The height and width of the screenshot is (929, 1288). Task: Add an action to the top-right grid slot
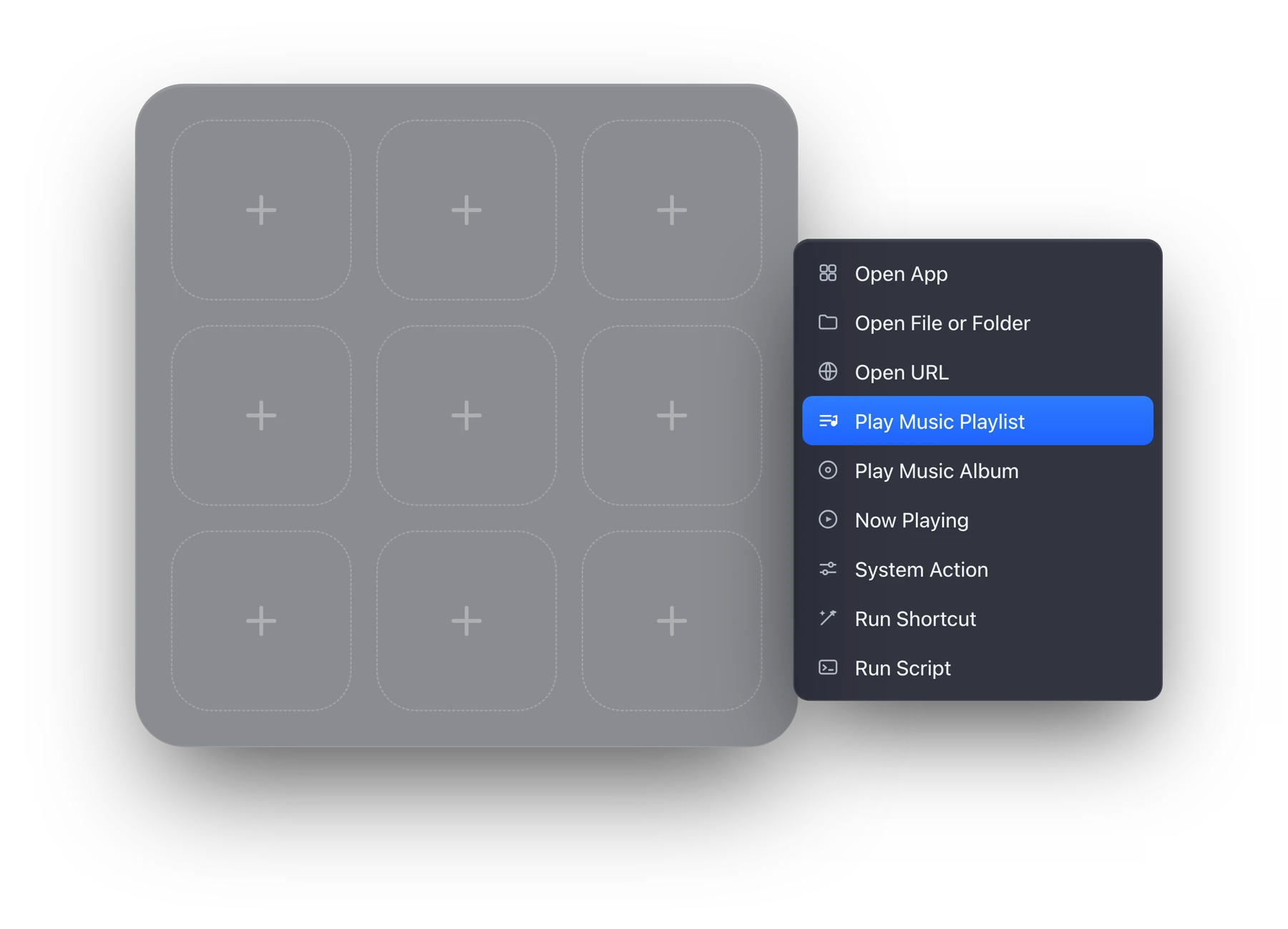pyautogui.click(x=672, y=210)
